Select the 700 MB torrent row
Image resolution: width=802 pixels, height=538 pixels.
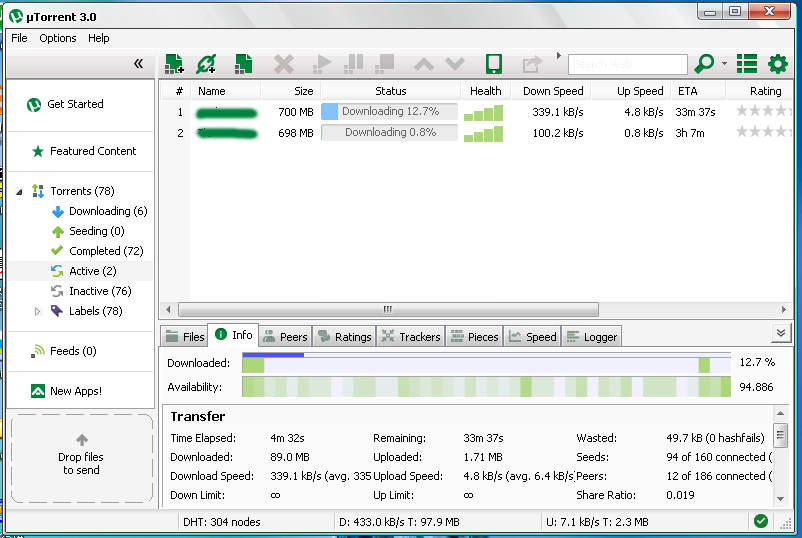click(x=476, y=112)
